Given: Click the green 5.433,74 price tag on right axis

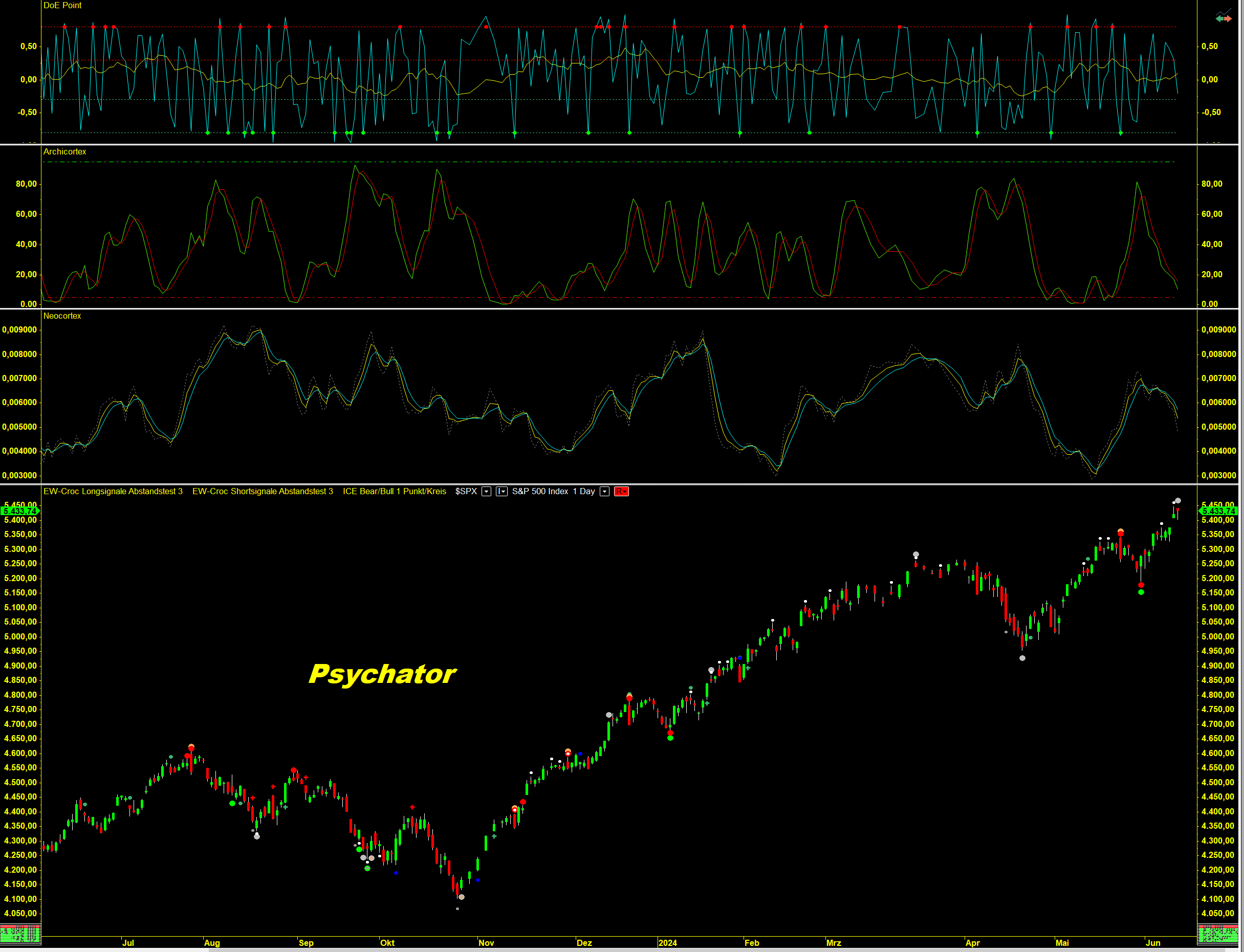Looking at the screenshot, I should (x=1217, y=511).
